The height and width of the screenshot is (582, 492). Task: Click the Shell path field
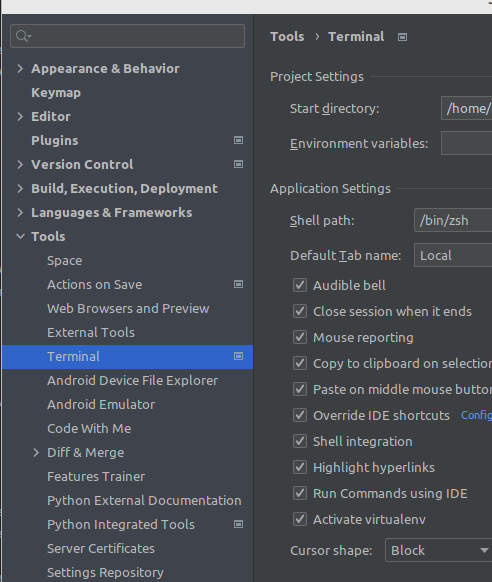coord(453,220)
